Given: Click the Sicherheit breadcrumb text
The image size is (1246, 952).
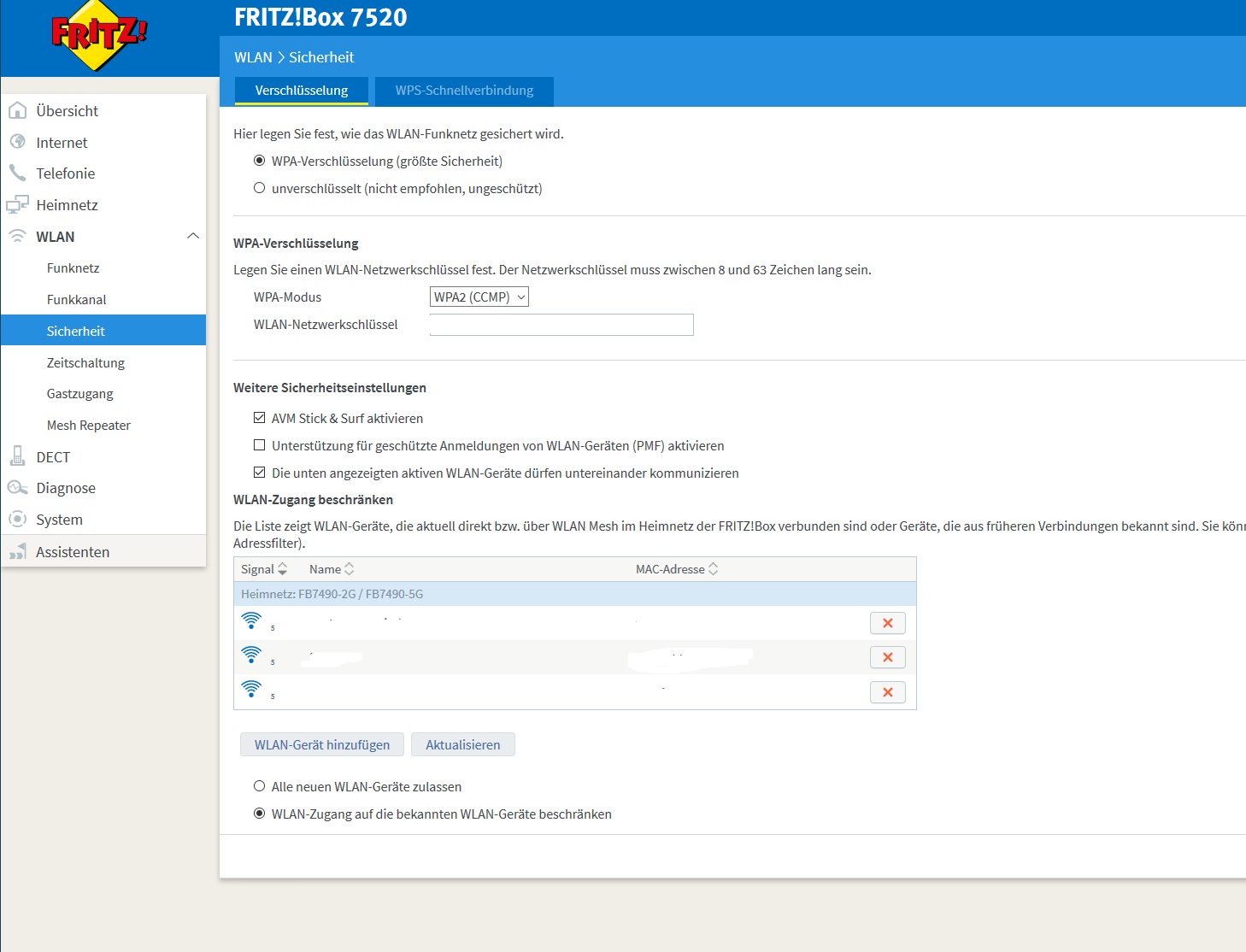Looking at the screenshot, I should pos(321,57).
